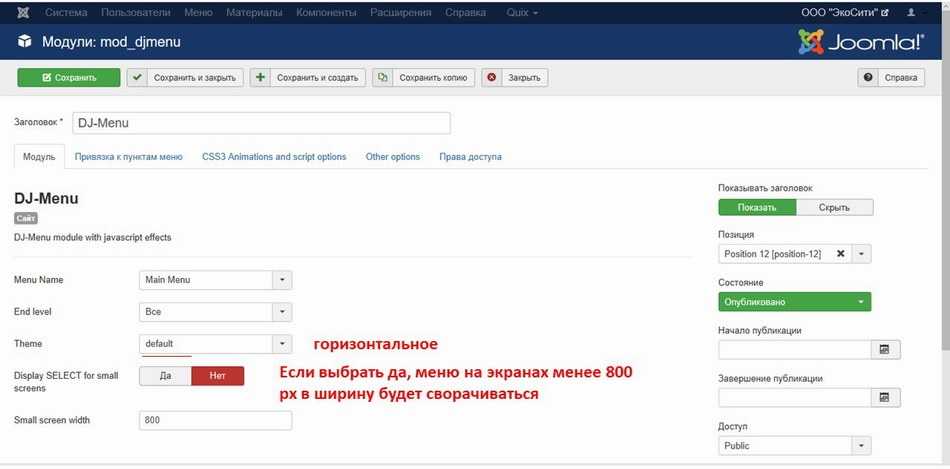The image size is (950, 469).
Task: Click the Joomla logo icon in top bar
Action: click(23, 13)
